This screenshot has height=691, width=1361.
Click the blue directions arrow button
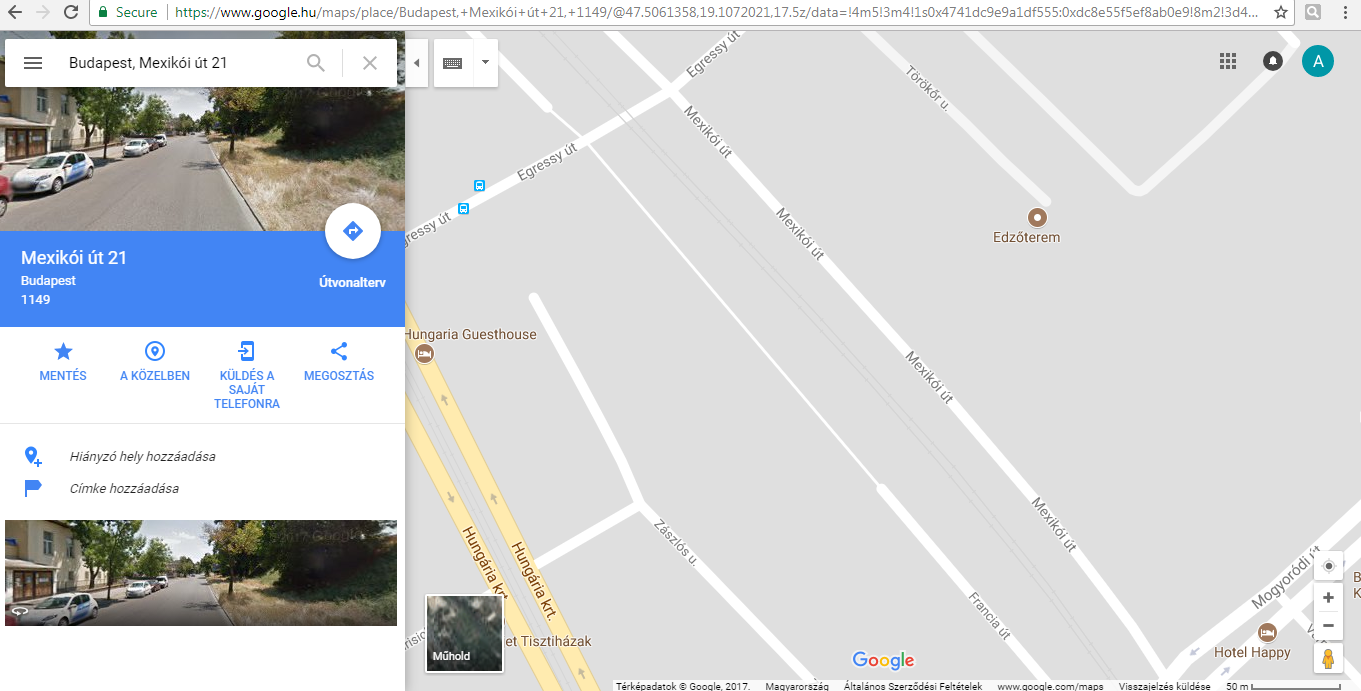pos(353,231)
